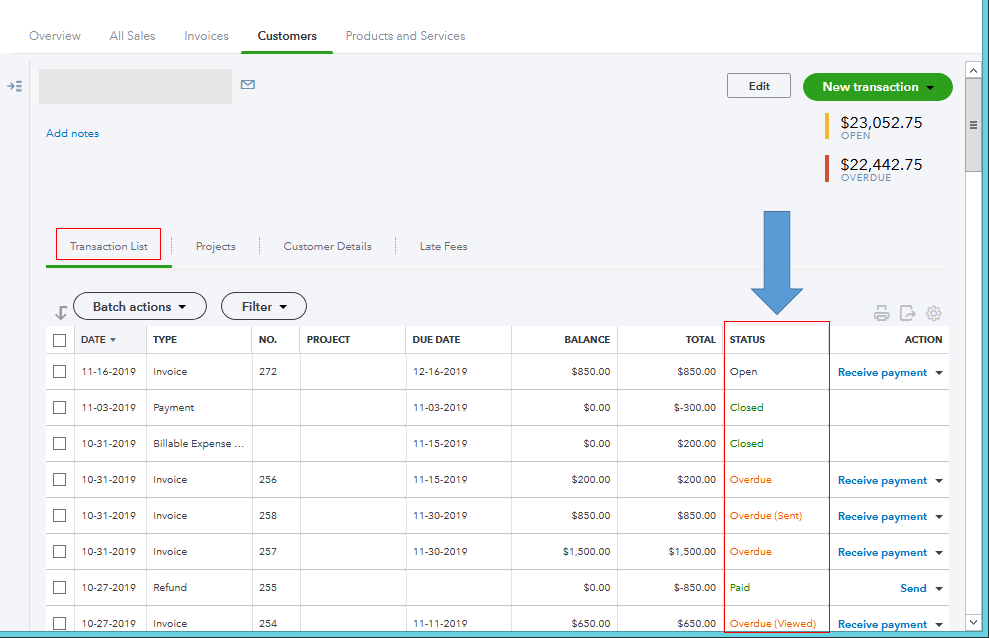This screenshot has height=638, width=989.
Task: Sort by the DUE DATE column header
Action: pos(436,339)
